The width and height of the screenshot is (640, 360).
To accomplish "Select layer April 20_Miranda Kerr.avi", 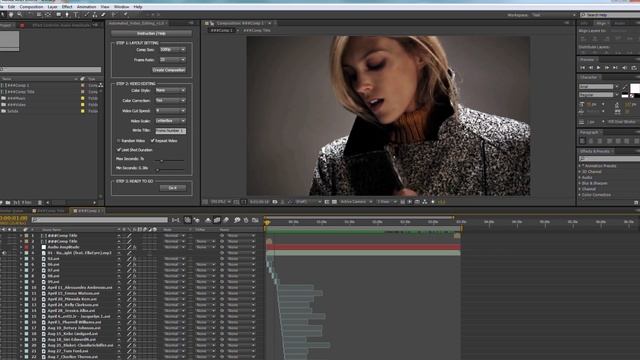I will pos(72,299).
